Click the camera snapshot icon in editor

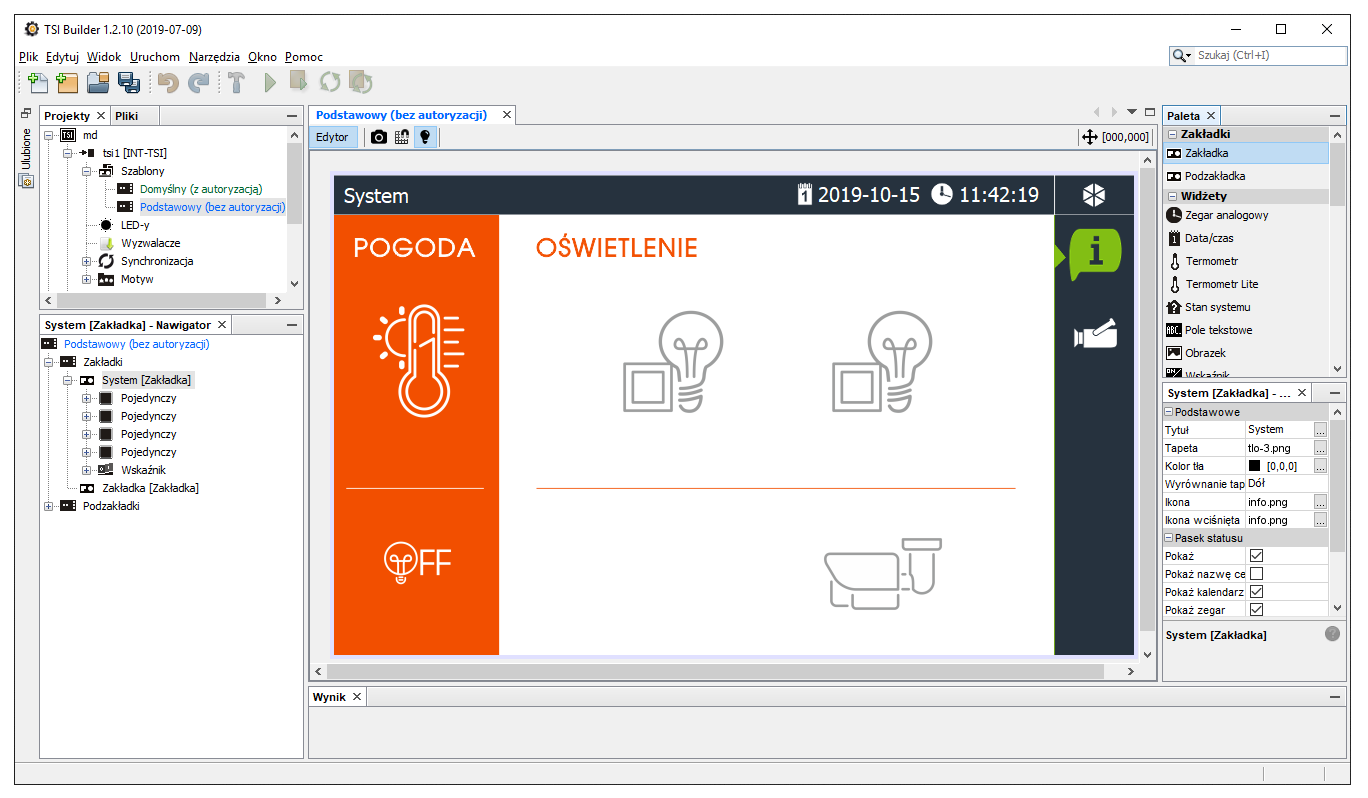coord(379,137)
